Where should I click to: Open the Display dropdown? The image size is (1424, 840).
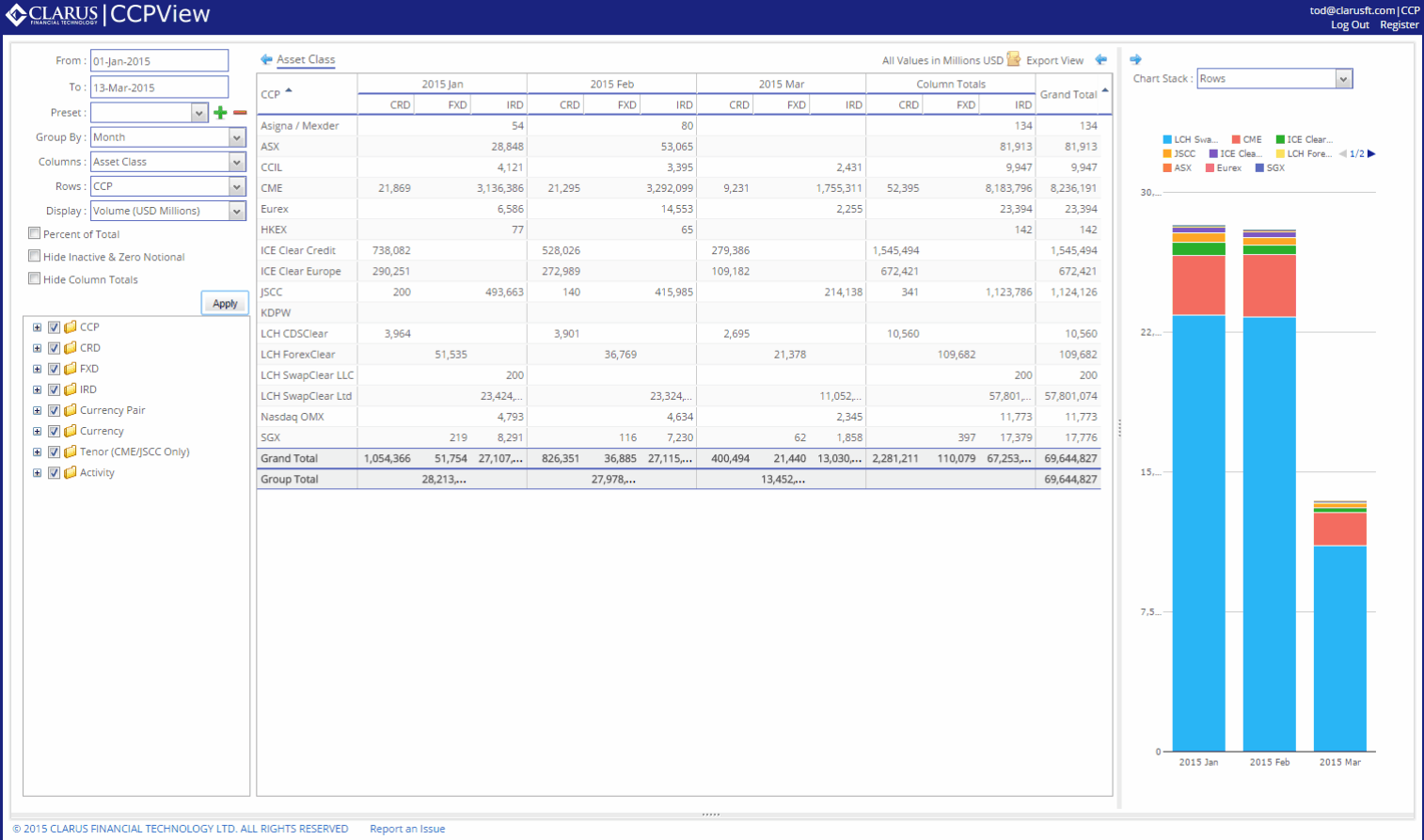point(237,211)
